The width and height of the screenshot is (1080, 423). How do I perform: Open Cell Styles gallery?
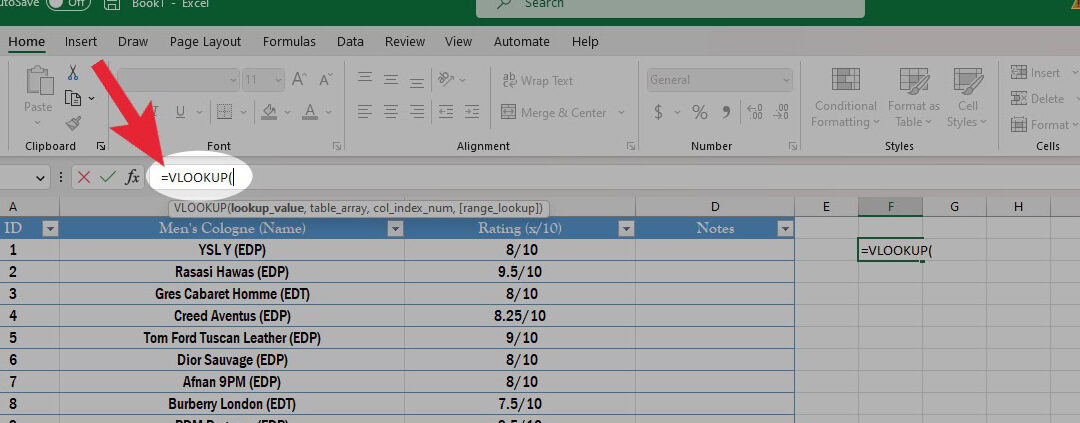point(968,97)
